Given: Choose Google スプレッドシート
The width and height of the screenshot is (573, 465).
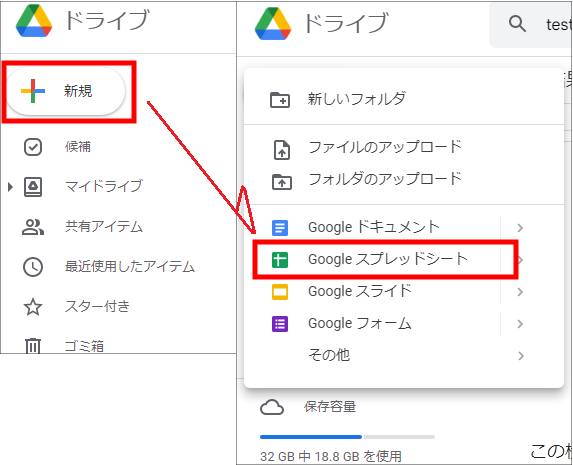Looking at the screenshot, I should 388,259.
